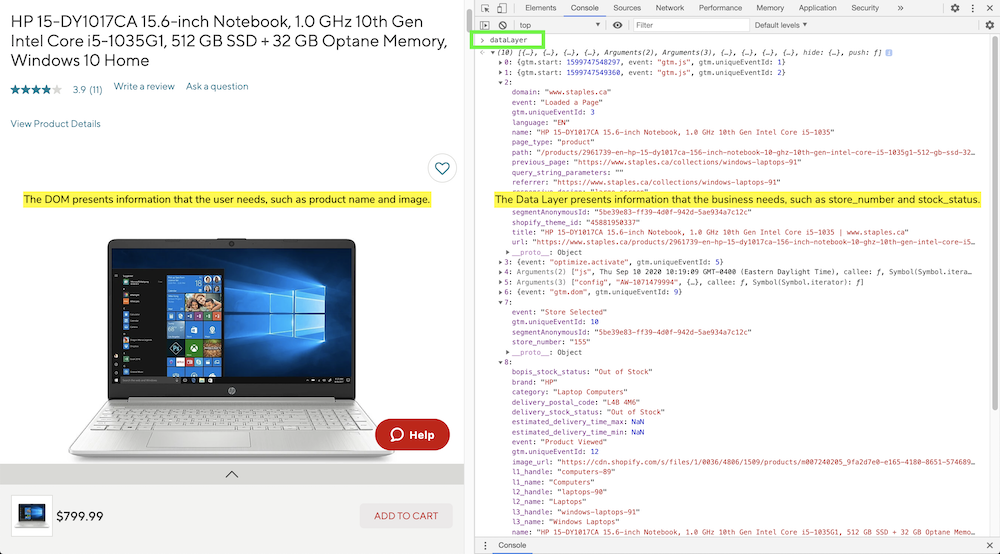Open the Elements tab

(x=540, y=8)
